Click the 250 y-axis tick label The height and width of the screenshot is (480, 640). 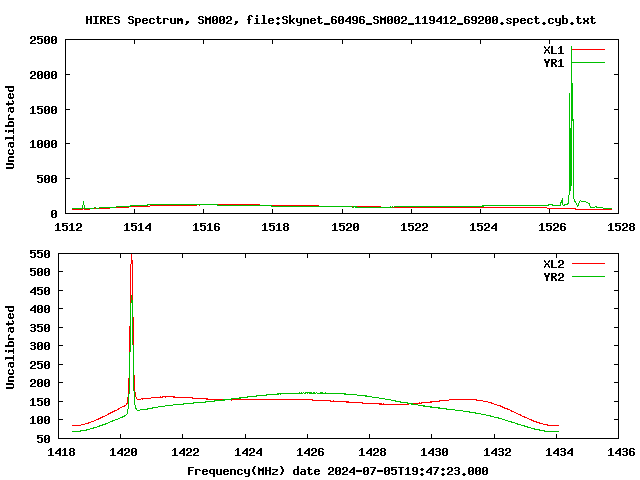point(40,365)
